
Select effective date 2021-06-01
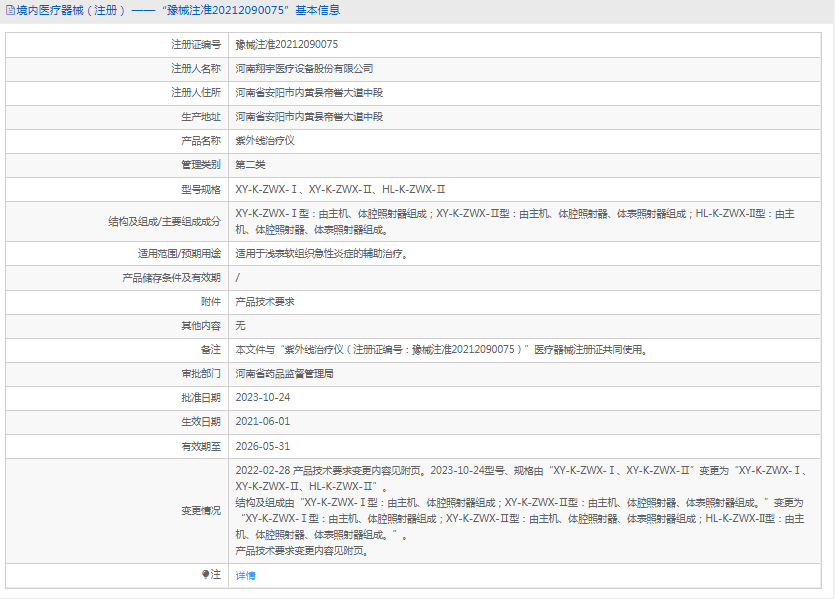pyautogui.click(x=263, y=422)
